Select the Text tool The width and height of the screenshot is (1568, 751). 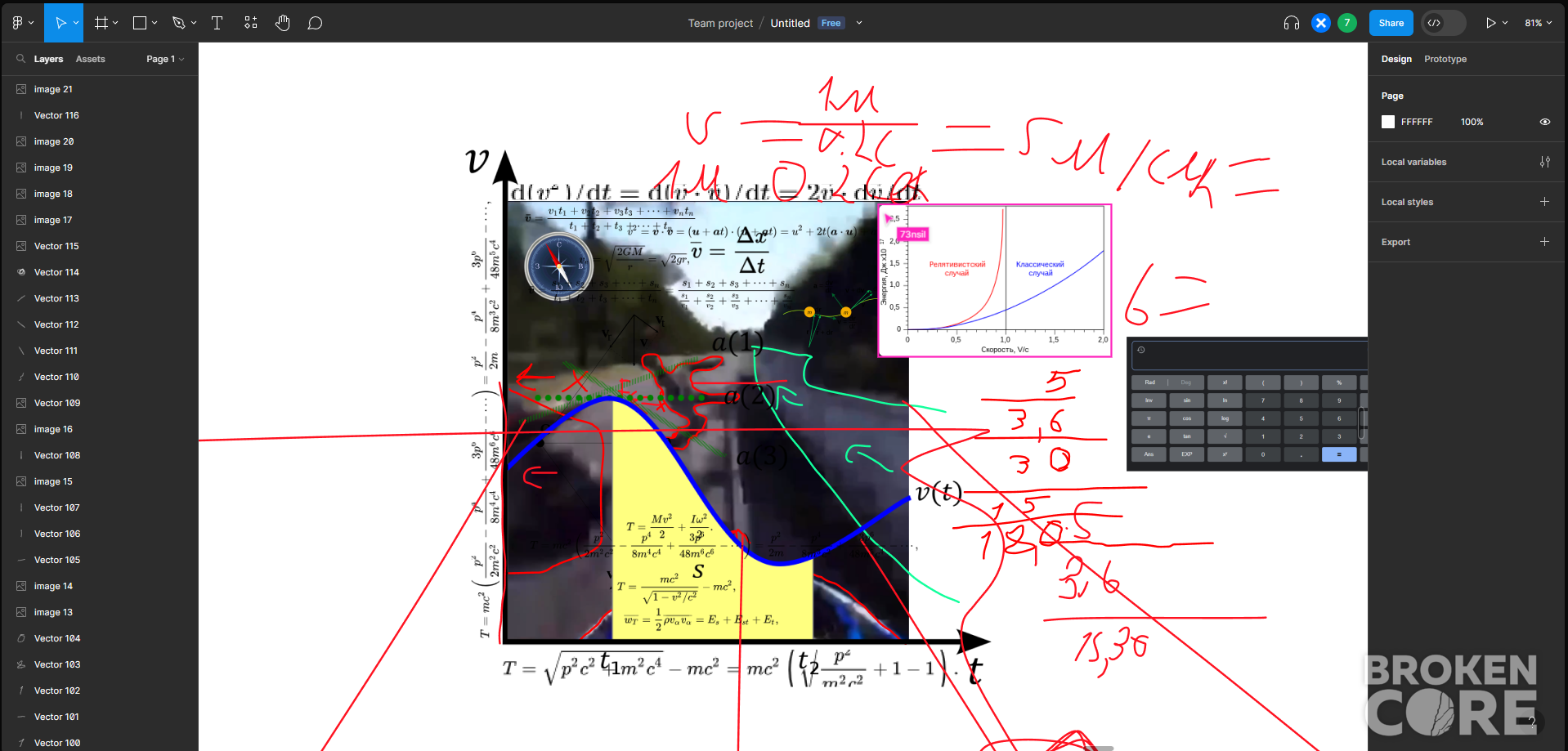click(217, 23)
